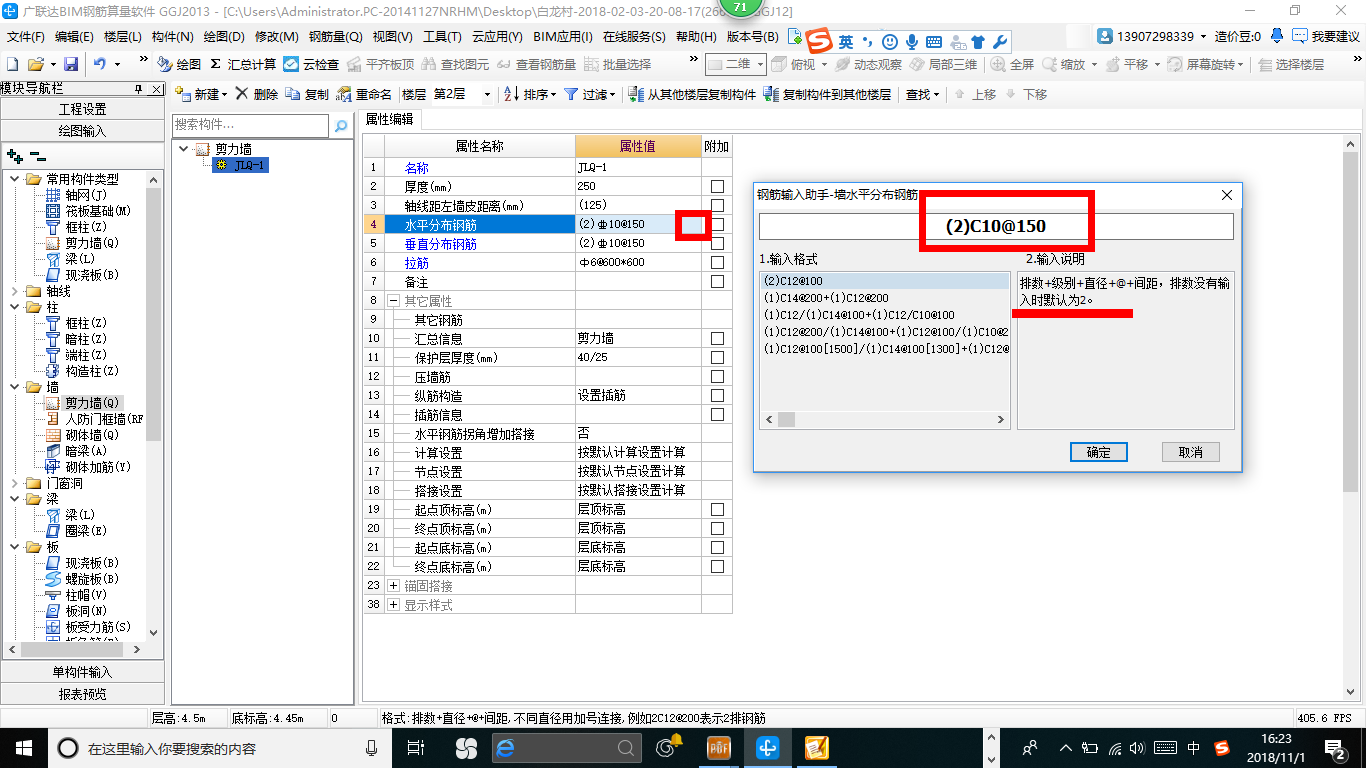Expand 显示样式 property group
The width and height of the screenshot is (1366, 768).
click(x=394, y=604)
